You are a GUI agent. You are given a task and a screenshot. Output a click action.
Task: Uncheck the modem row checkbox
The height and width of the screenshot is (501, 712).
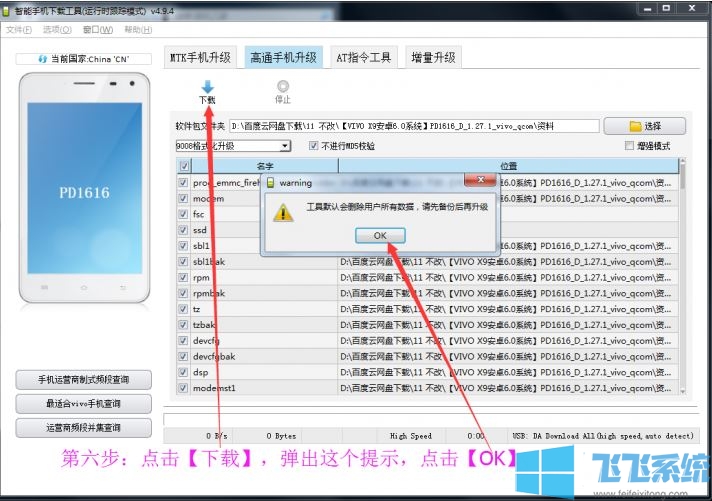coord(183,198)
